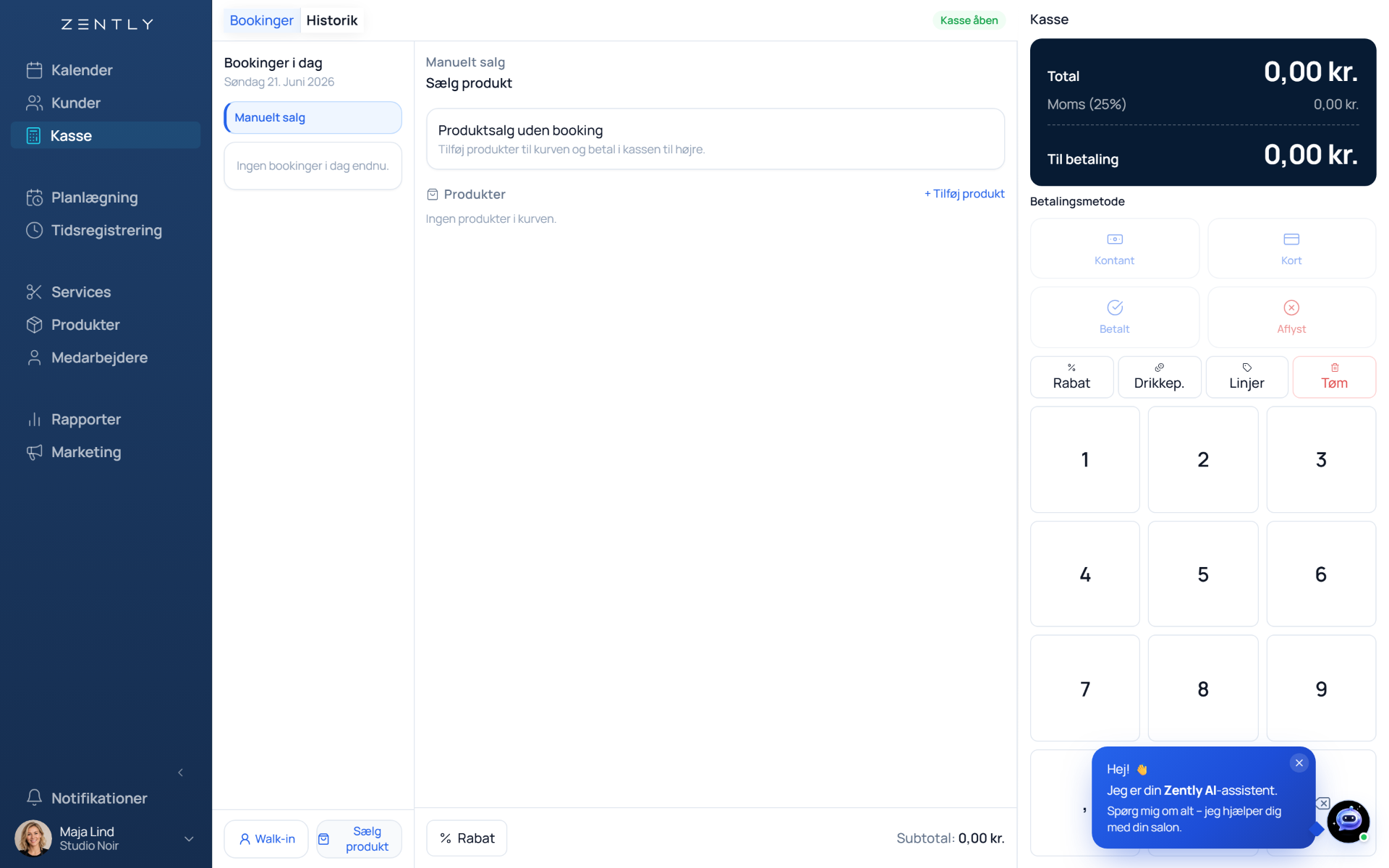Tap keypad number 3
Screen dimensions: 1389x868
pyautogui.click(x=1321, y=459)
